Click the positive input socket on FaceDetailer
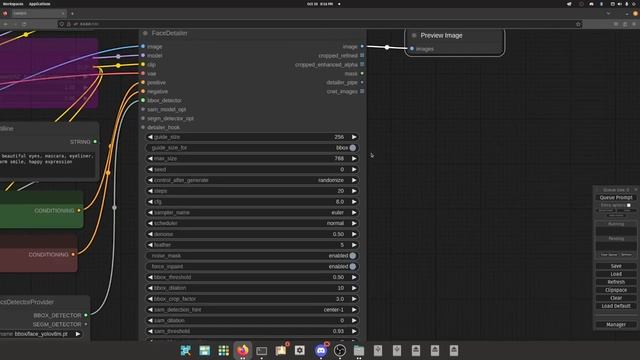Image resolution: width=640 pixels, height=360 pixels. pyautogui.click(x=143, y=82)
